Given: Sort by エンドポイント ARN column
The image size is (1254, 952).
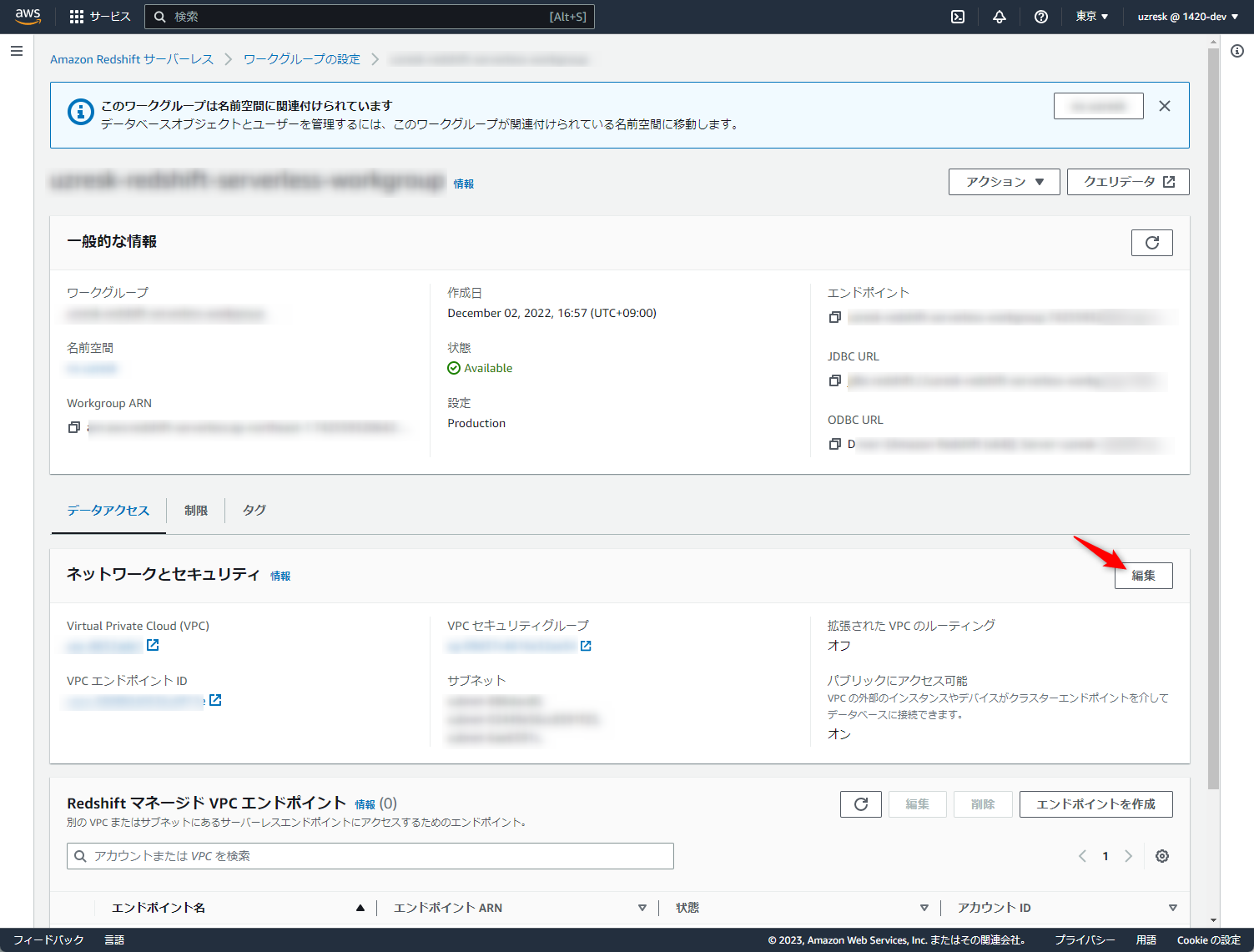Looking at the screenshot, I should pos(642,908).
